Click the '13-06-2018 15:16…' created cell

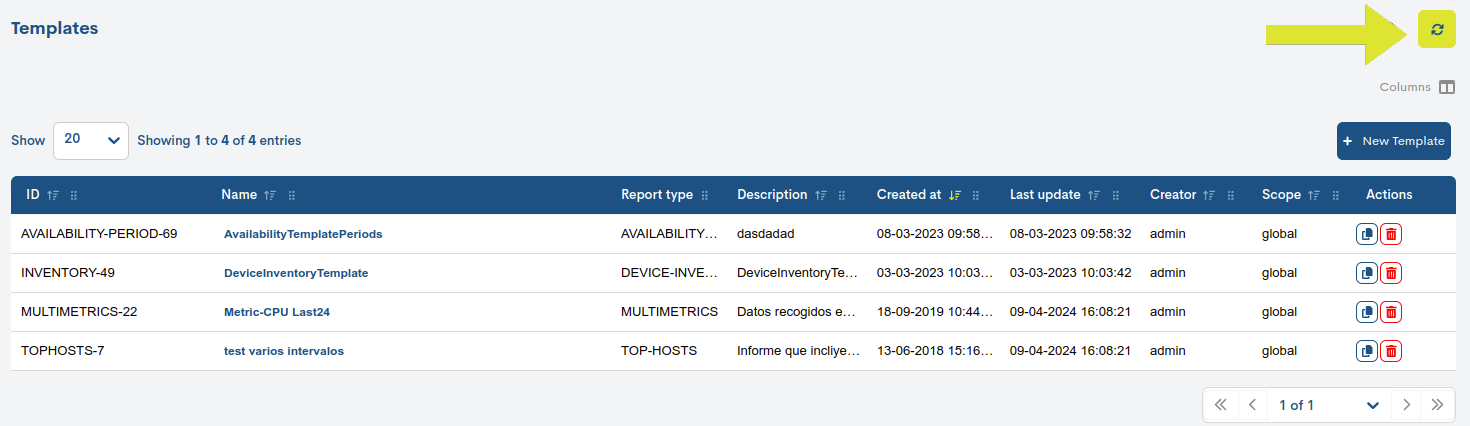tap(936, 351)
